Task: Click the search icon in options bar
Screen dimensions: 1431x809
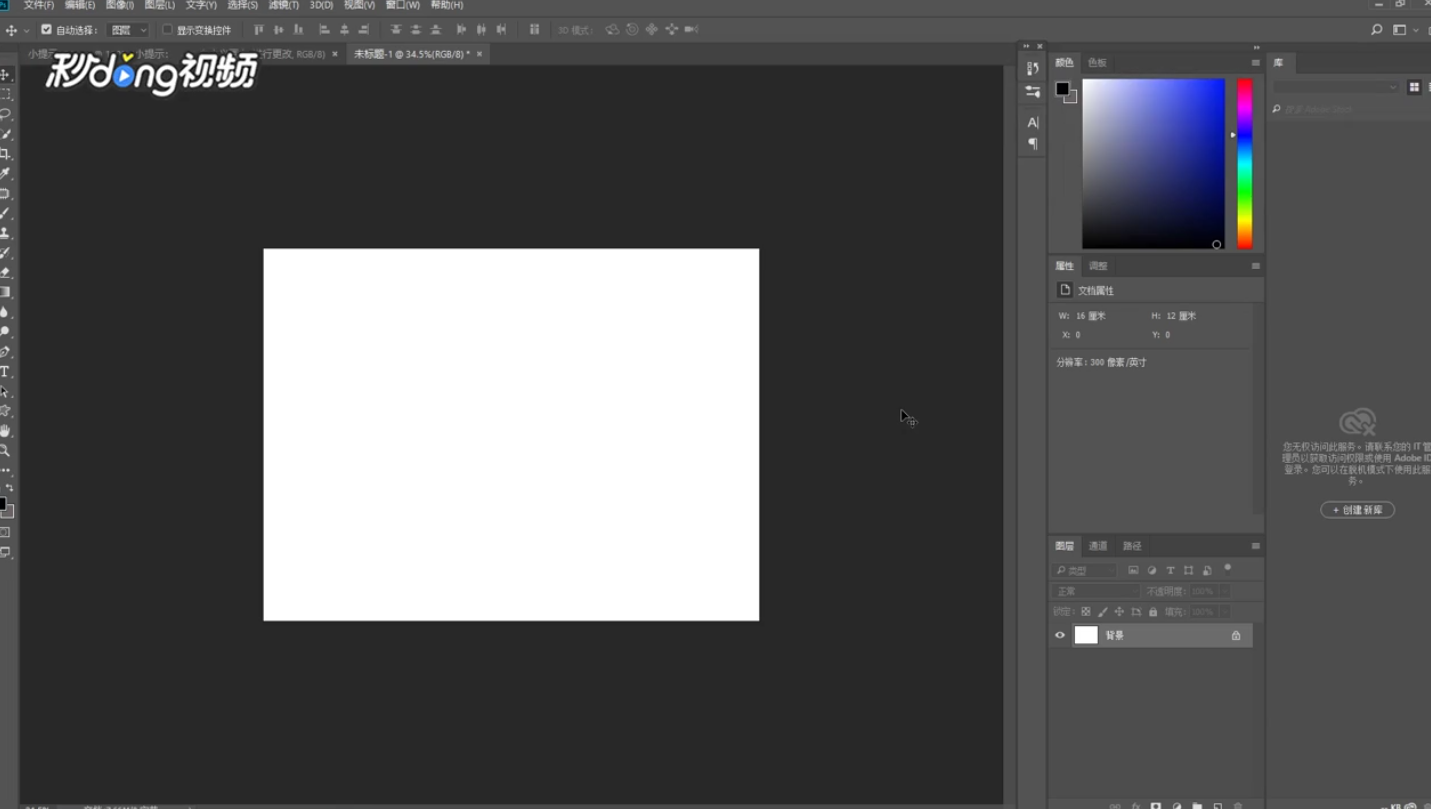Action: 1377,30
